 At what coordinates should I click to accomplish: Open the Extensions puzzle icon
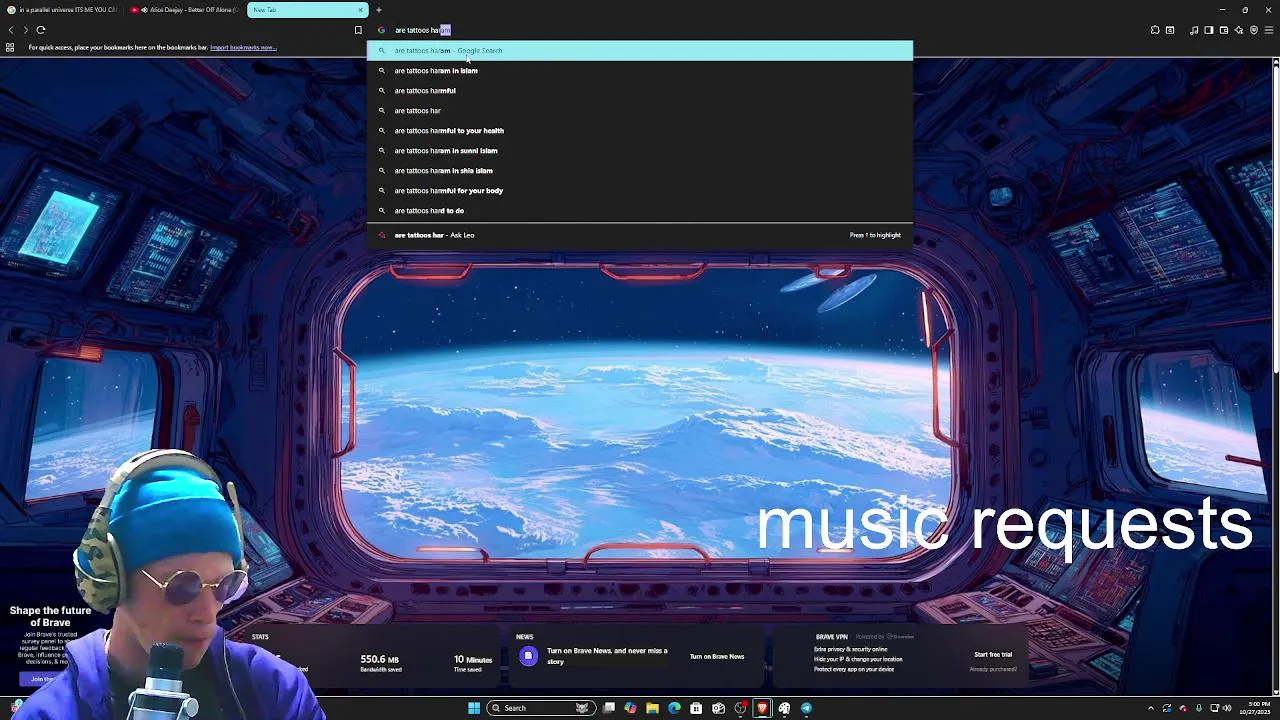click(x=1155, y=30)
